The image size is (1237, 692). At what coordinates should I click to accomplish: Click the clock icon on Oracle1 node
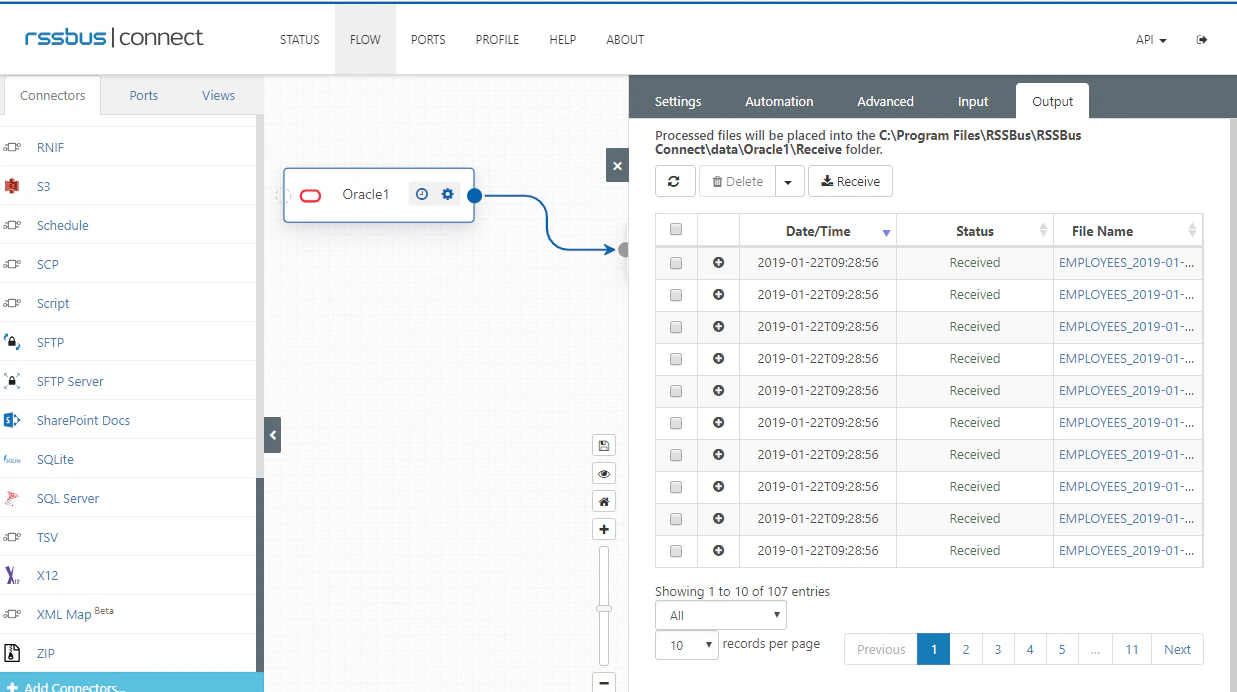(x=422, y=194)
